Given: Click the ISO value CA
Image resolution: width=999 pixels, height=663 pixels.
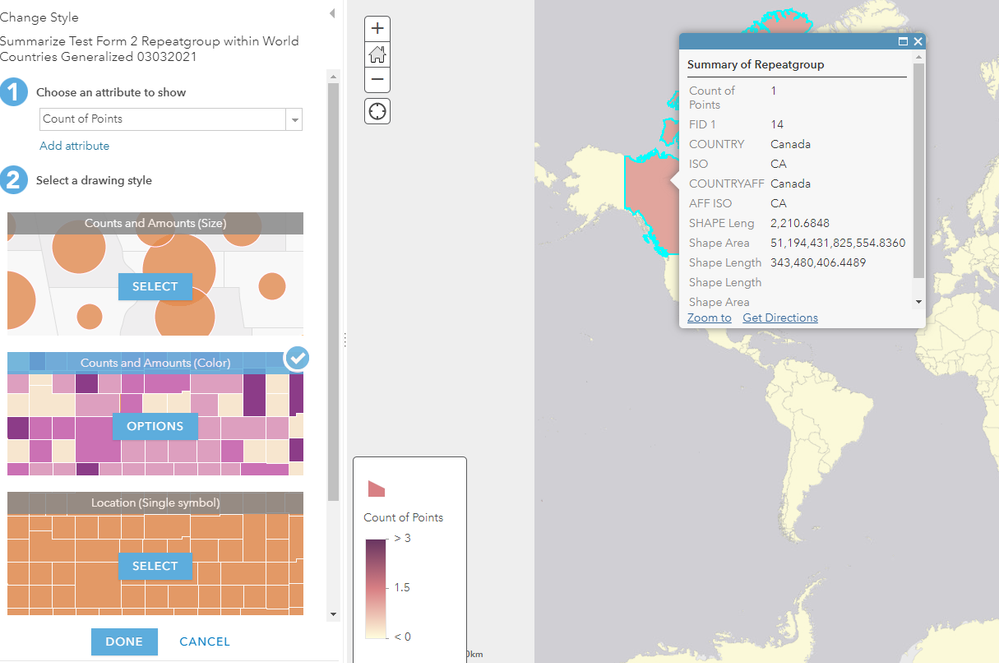Looking at the screenshot, I should 779,164.
